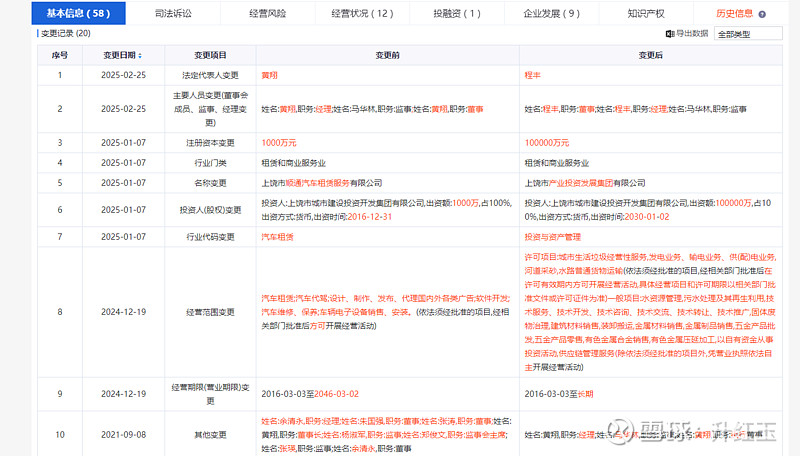Click 上饶市顺通汽车租赁服务有限公司 old name
Viewport: 800px width, 456px height.
pos(321,183)
